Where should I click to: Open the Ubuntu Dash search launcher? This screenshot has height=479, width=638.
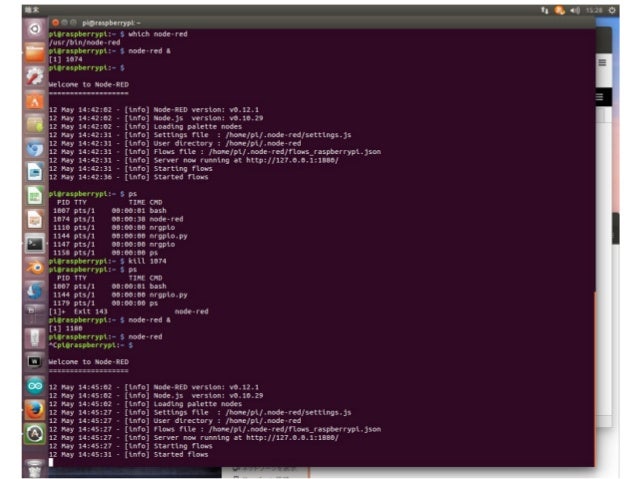click(35, 29)
